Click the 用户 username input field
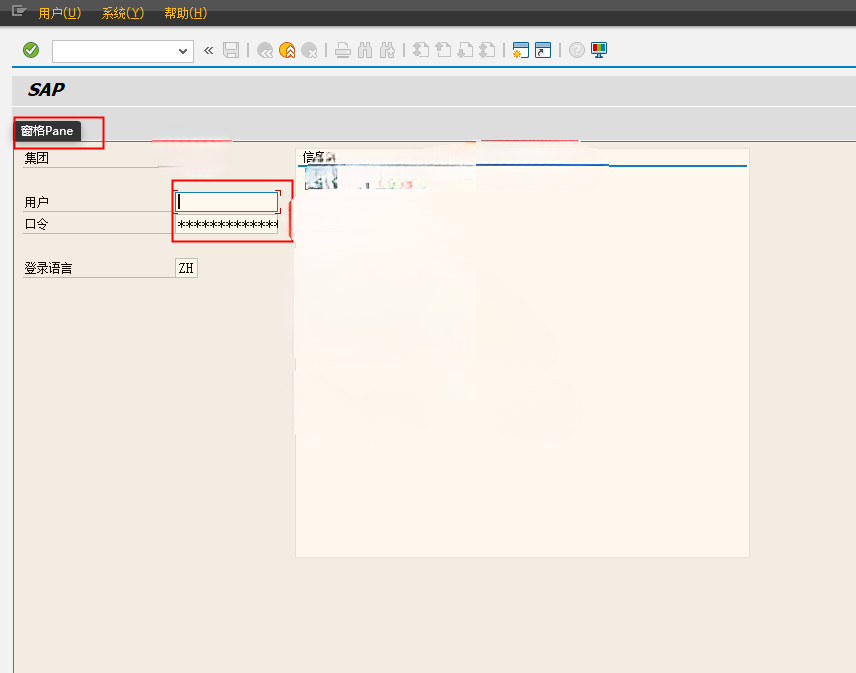856x673 pixels. click(227, 202)
